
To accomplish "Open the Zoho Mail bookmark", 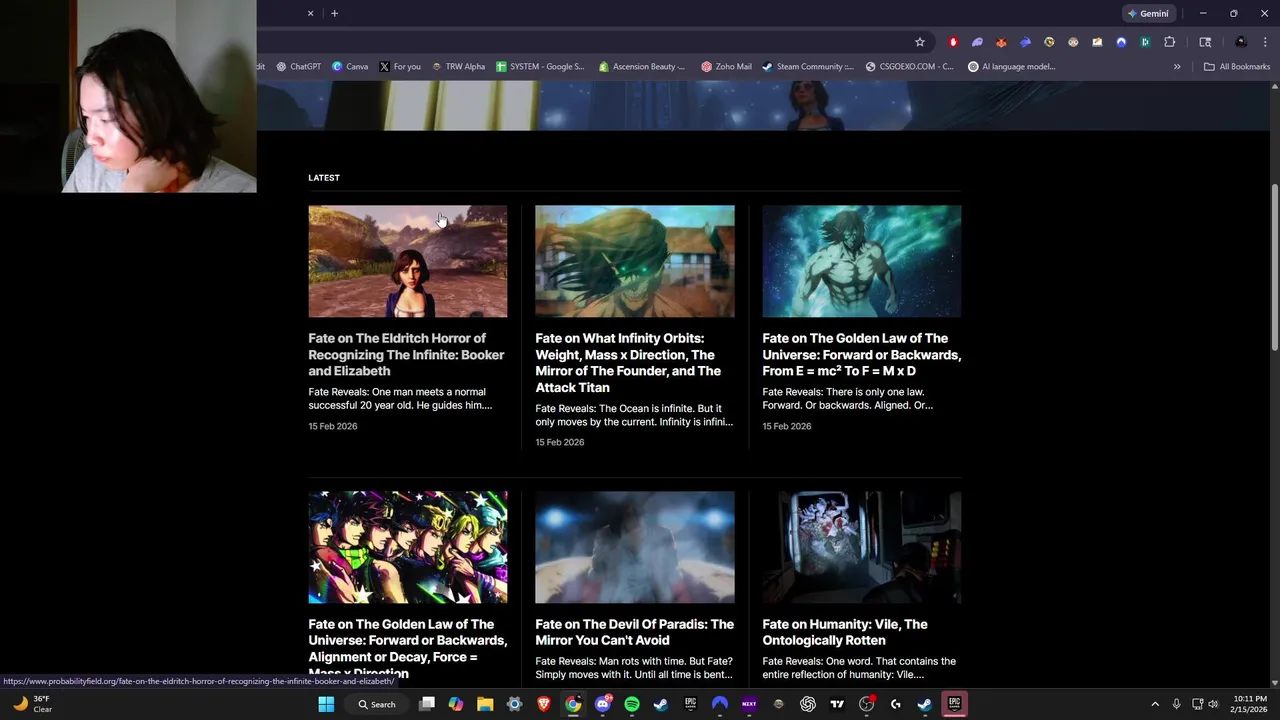I will tap(727, 67).
